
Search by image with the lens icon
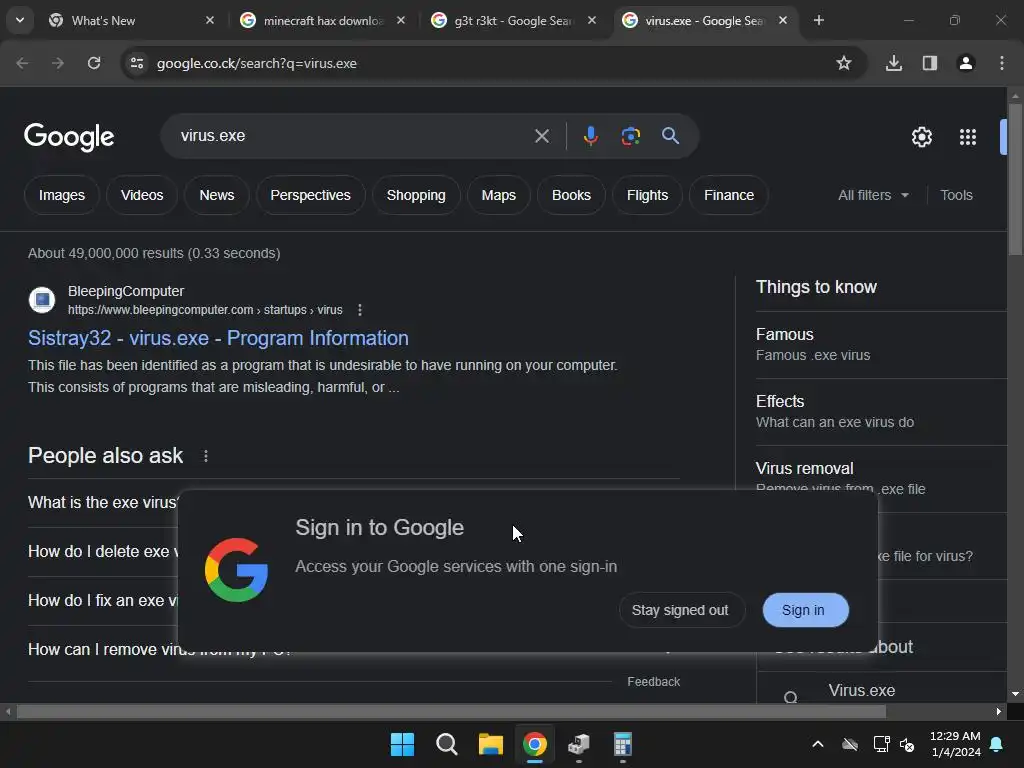pos(630,136)
